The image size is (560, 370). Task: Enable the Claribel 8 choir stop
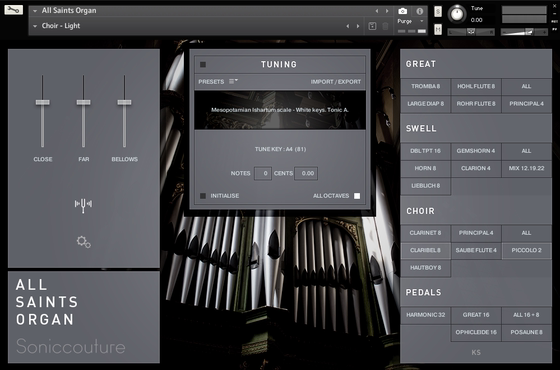tap(425, 250)
